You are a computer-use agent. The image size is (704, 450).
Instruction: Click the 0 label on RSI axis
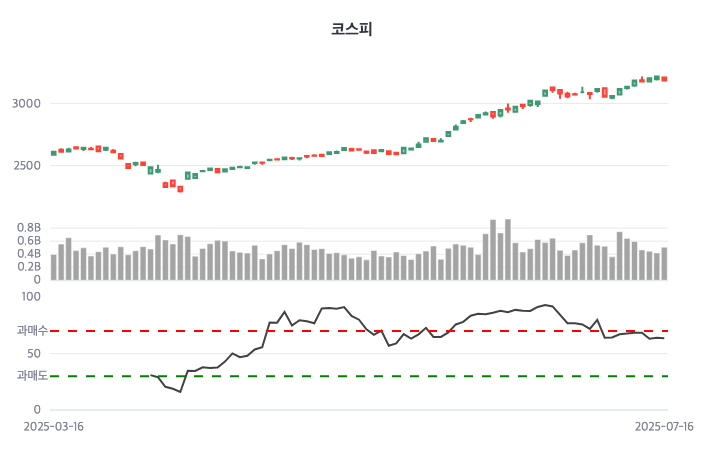(37, 410)
